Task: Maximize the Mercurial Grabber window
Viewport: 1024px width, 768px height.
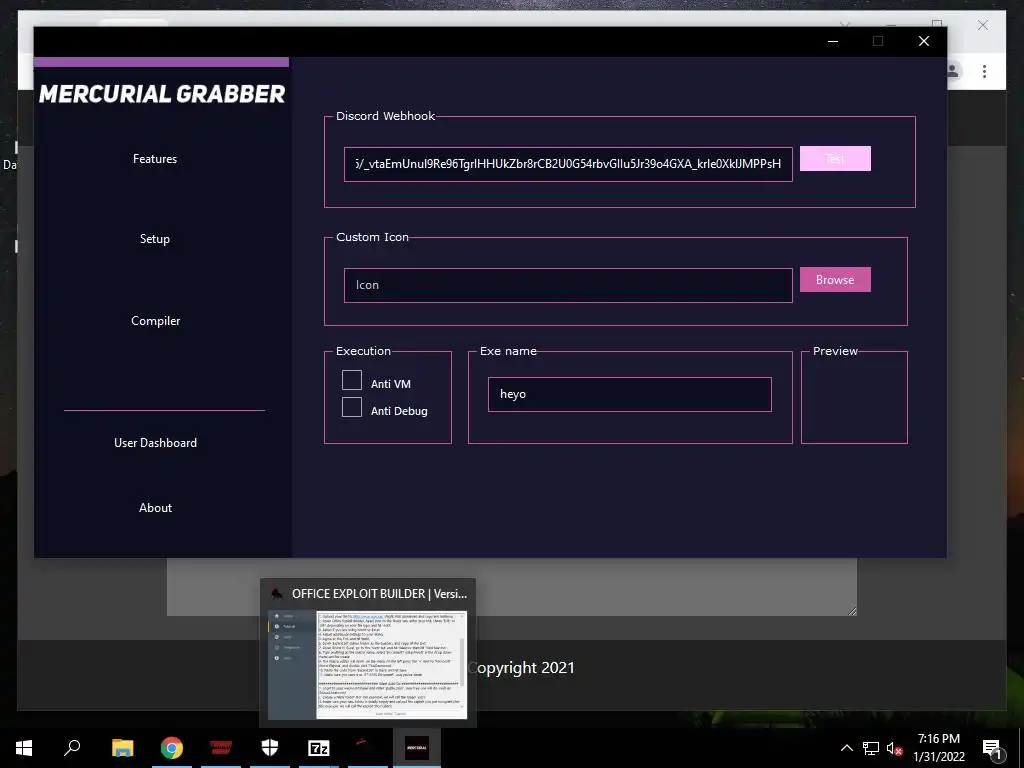Action: pos(878,41)
